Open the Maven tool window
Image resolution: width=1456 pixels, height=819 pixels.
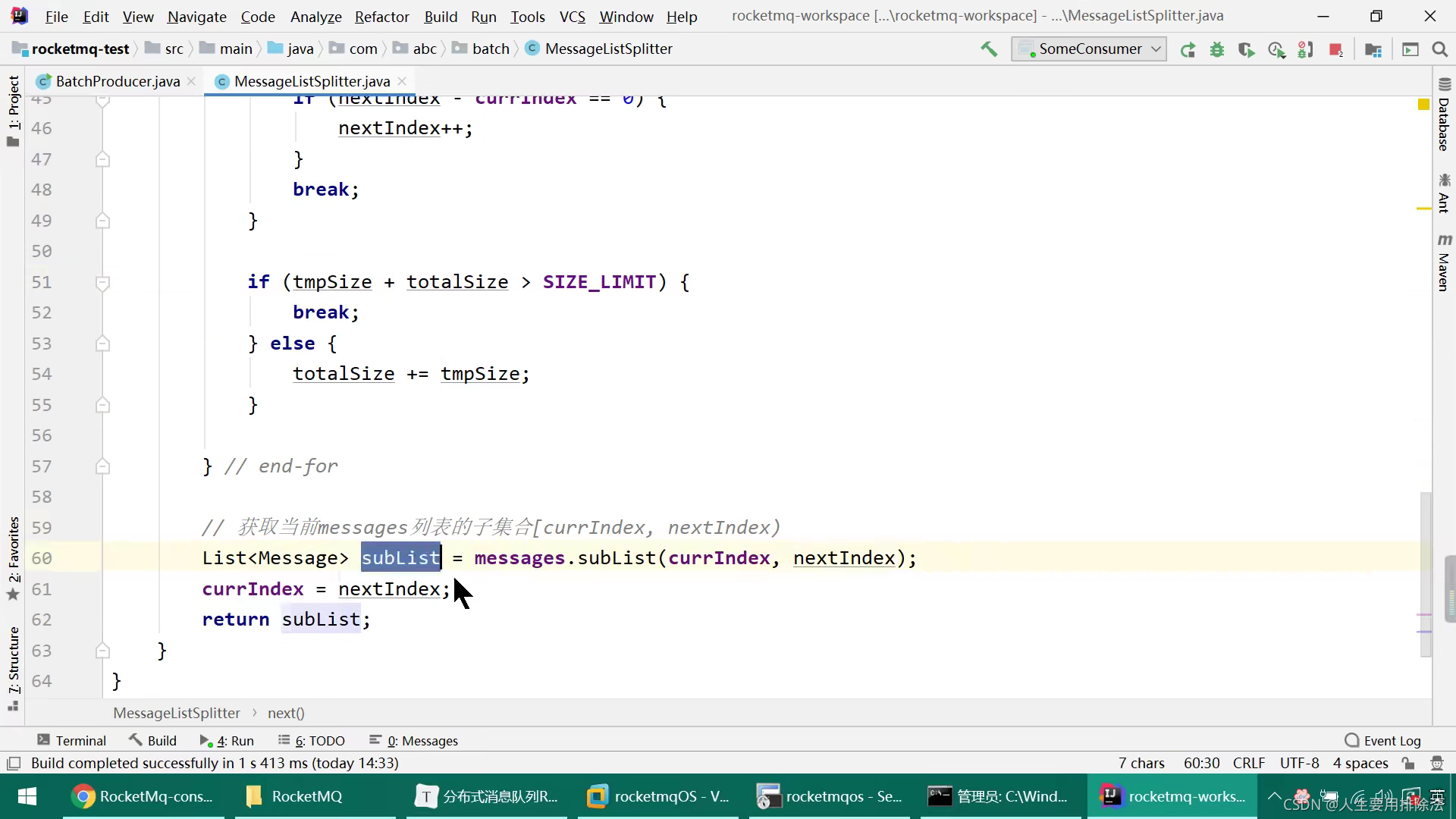[1444, 262]
